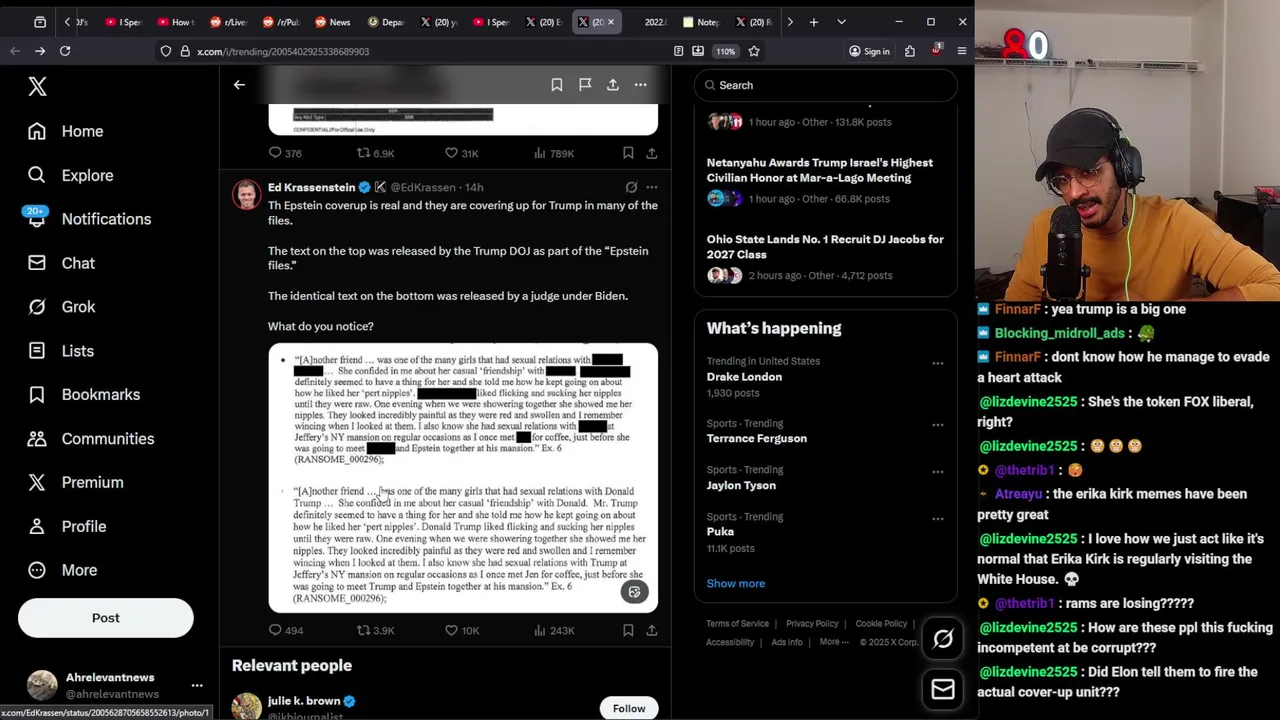Click flag icon in post header

pos(585,85)
